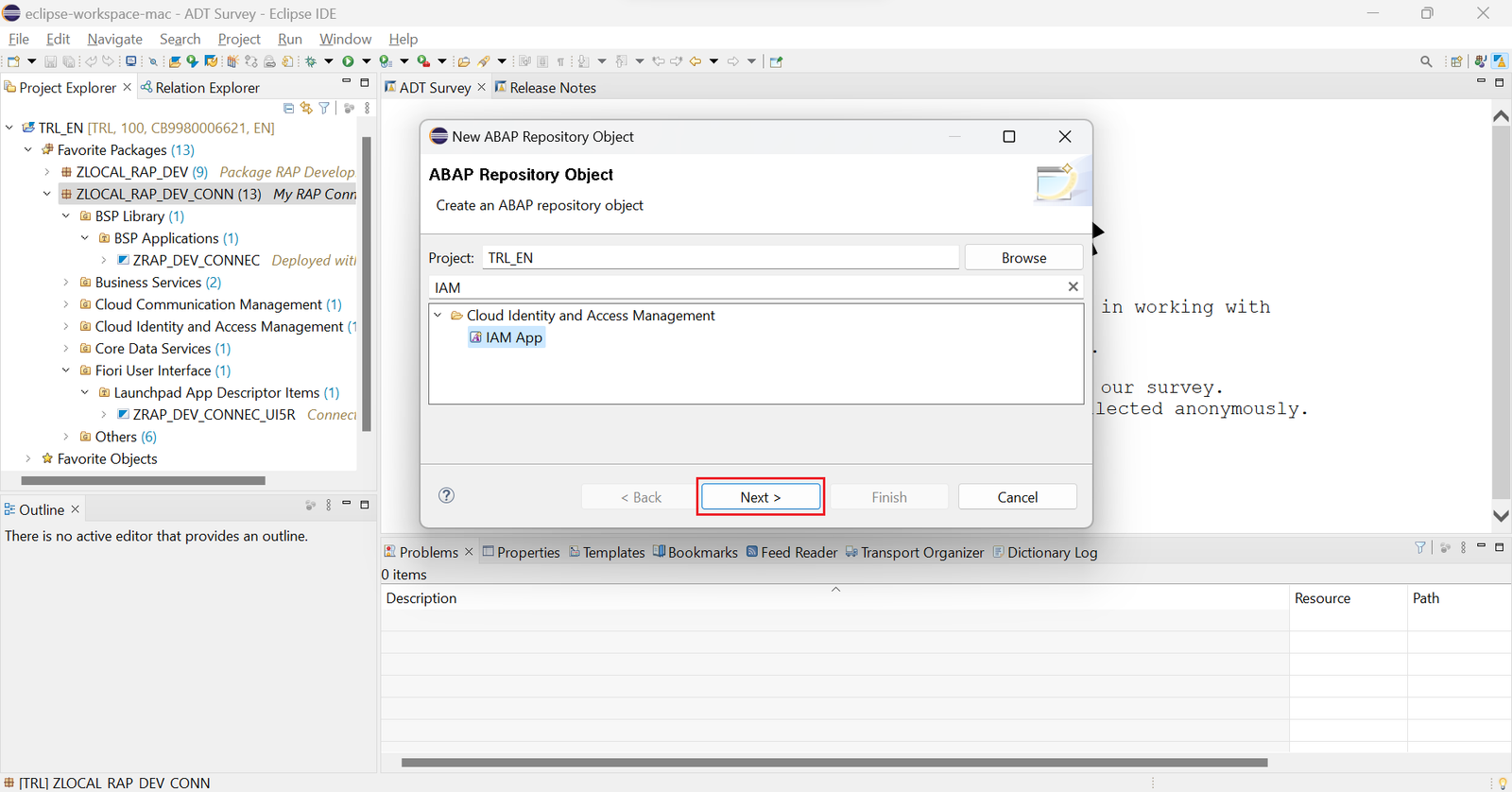Open the Window menu
The height and width of the screenshot is (792, 1512).
click(345, 39)
